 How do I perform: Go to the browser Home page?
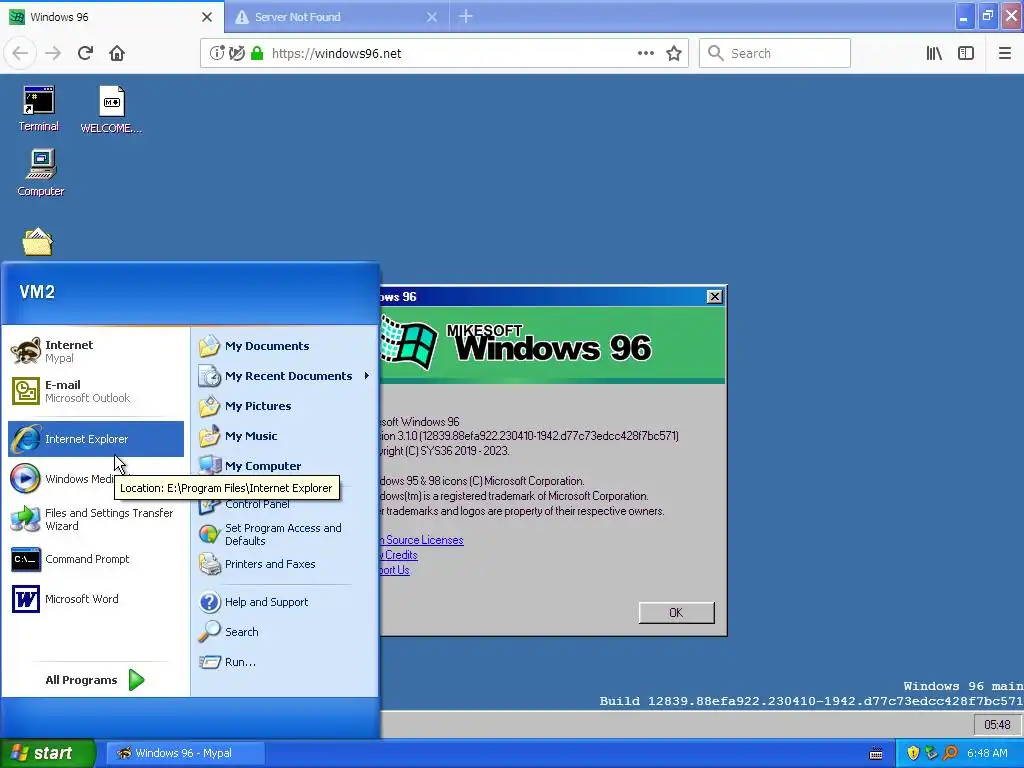pyautogui.click(x=117, y=53)
